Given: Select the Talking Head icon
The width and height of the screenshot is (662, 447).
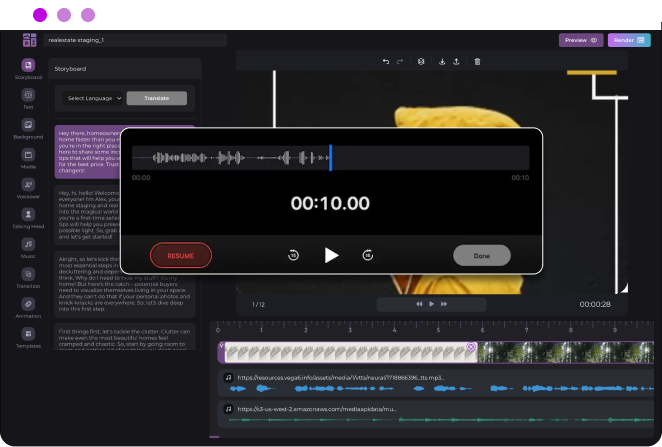Looking at the screenshot, I should (x=28, y=214).
